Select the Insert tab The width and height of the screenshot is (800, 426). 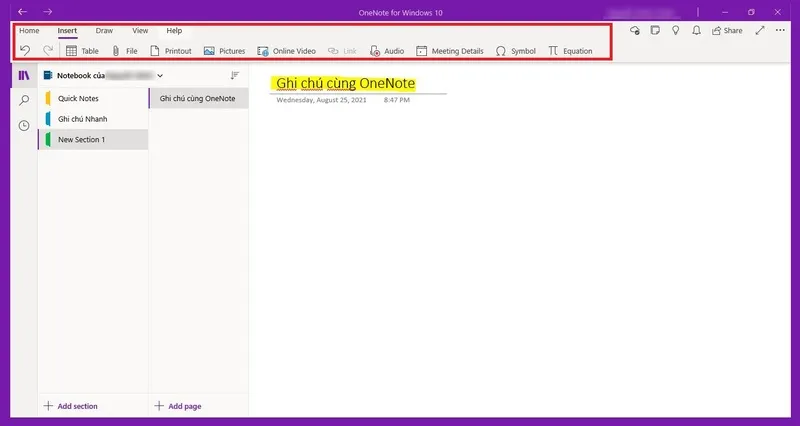[x=67, y=31]
